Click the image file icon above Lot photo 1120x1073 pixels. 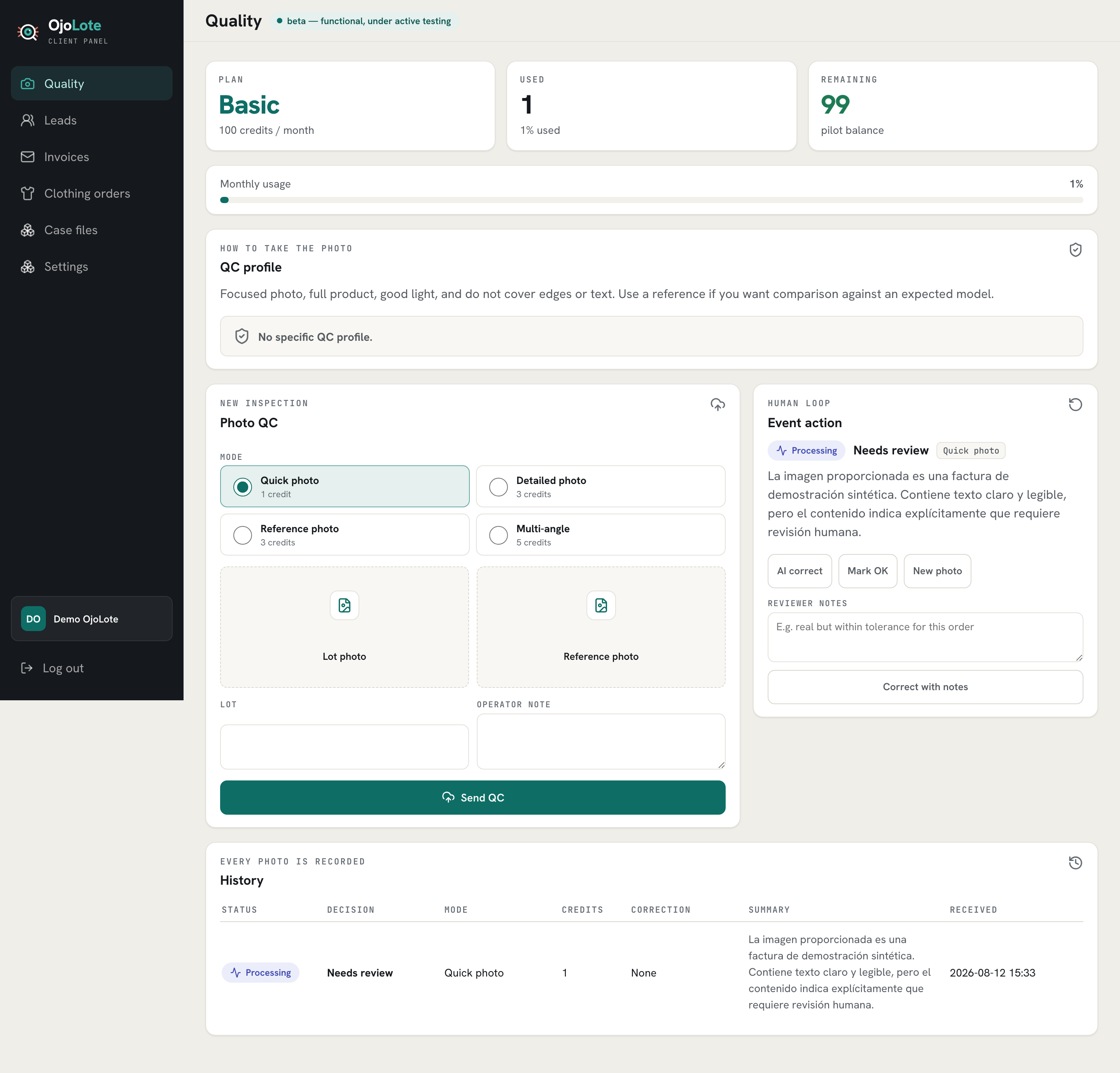pos(345,605)
